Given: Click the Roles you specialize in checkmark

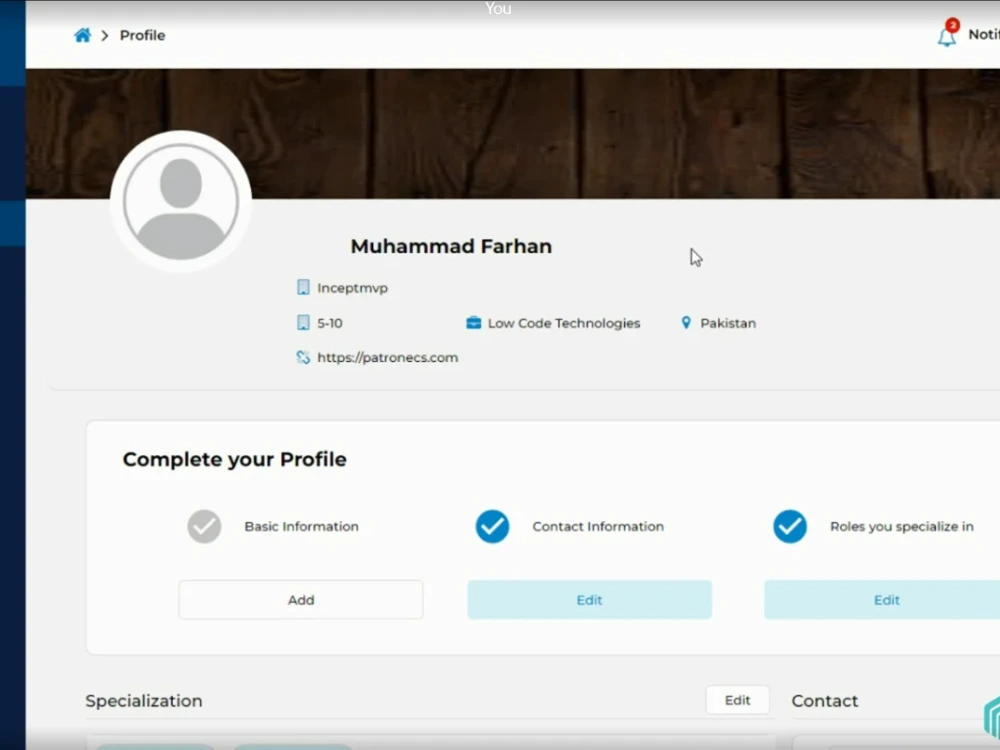Looking at the screenshot, I should pyautogui.click(x=790, y=526).
